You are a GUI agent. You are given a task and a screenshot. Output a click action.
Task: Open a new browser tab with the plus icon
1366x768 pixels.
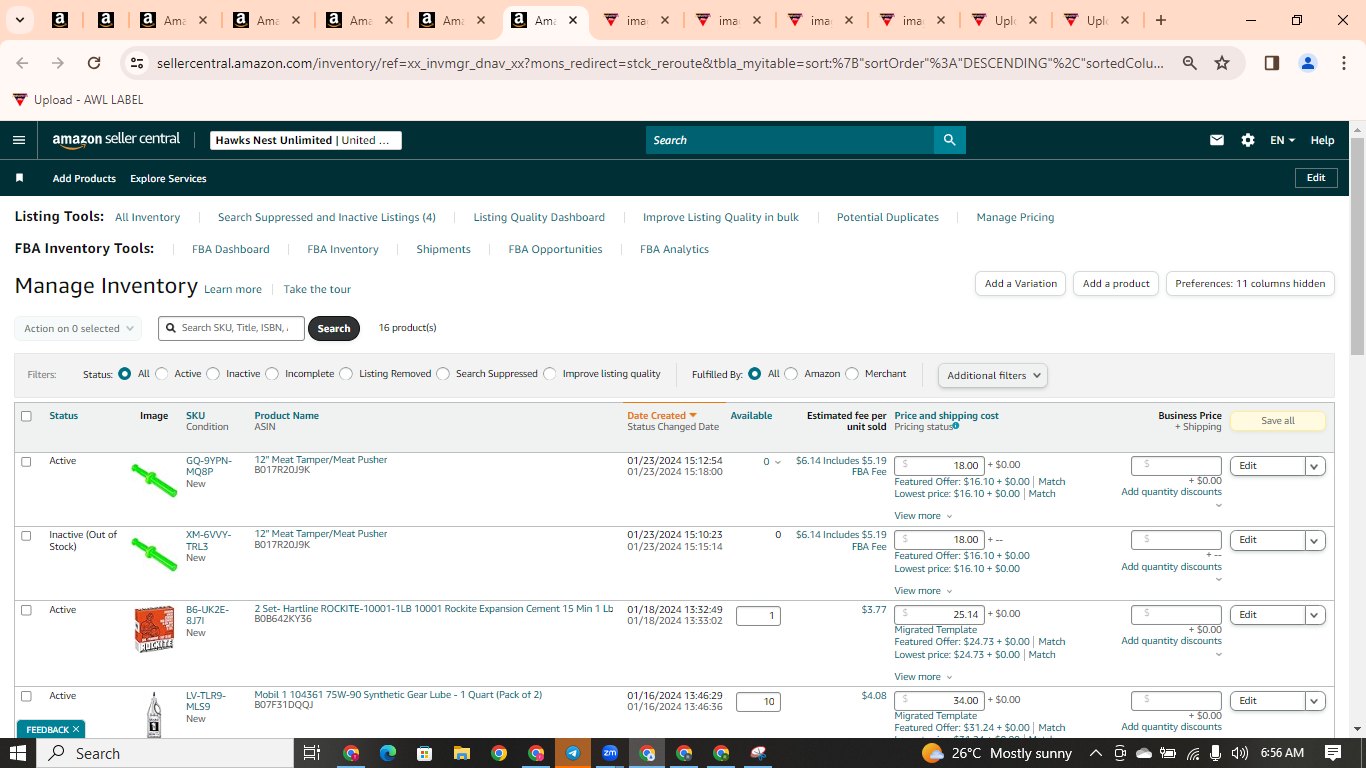1160,20
